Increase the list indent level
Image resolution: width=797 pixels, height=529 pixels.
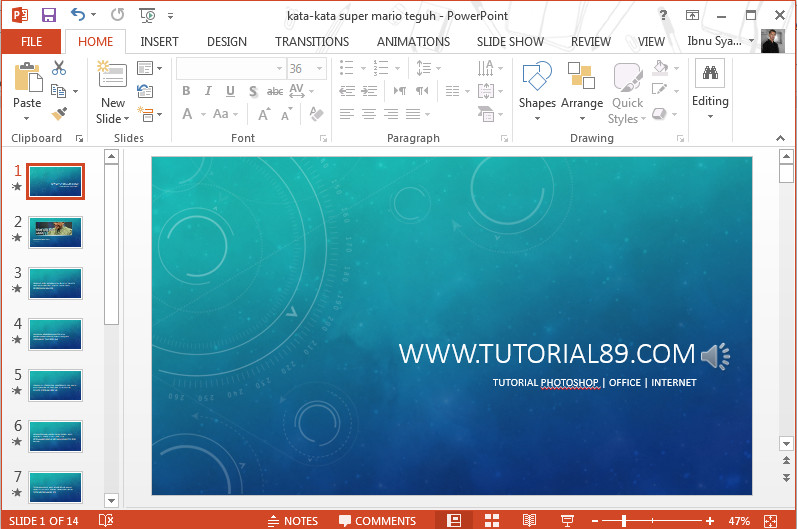tap(369, 91)
